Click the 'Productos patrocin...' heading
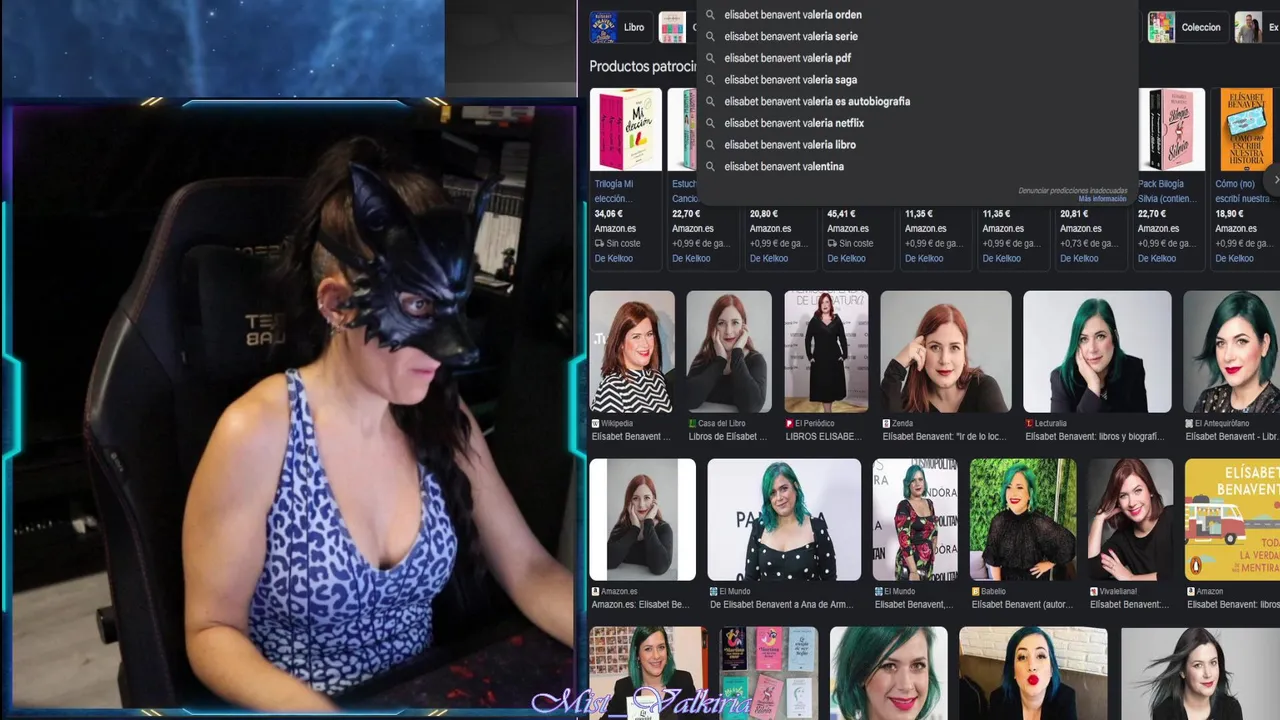Image resolution: width=1280 pixels, height=720 pixels. (642, 67)
